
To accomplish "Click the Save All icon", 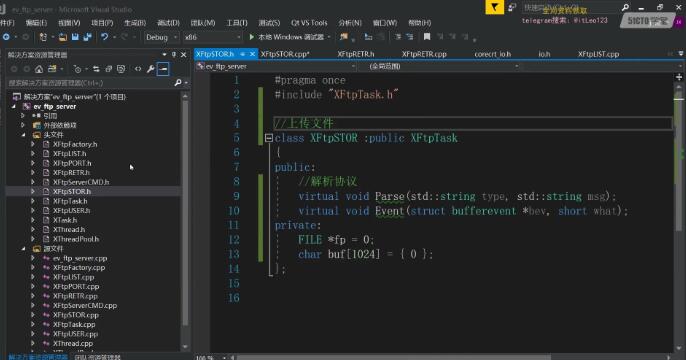I will point(87,37).
